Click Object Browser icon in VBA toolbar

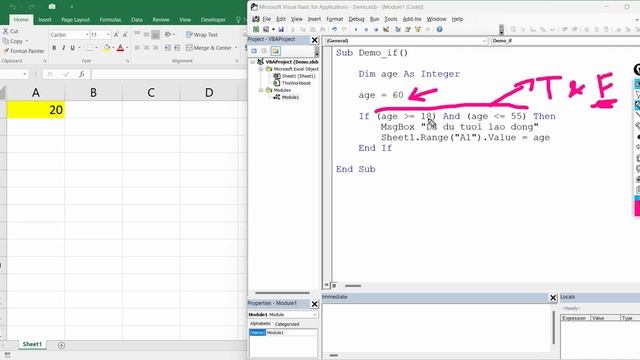[x=418, y=29]
